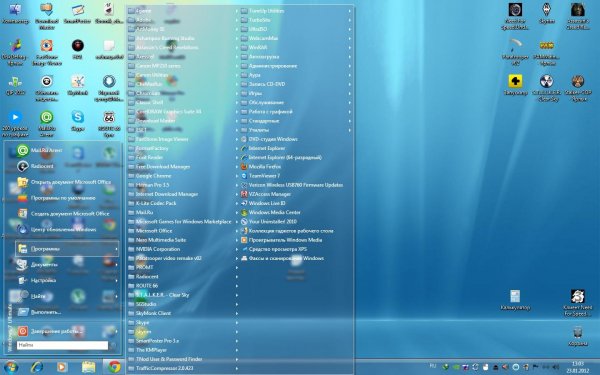The width and height of the screenshot is (600, 375).
Task: Open Windows Media Player taskbar icon
Action: point(62,367)
